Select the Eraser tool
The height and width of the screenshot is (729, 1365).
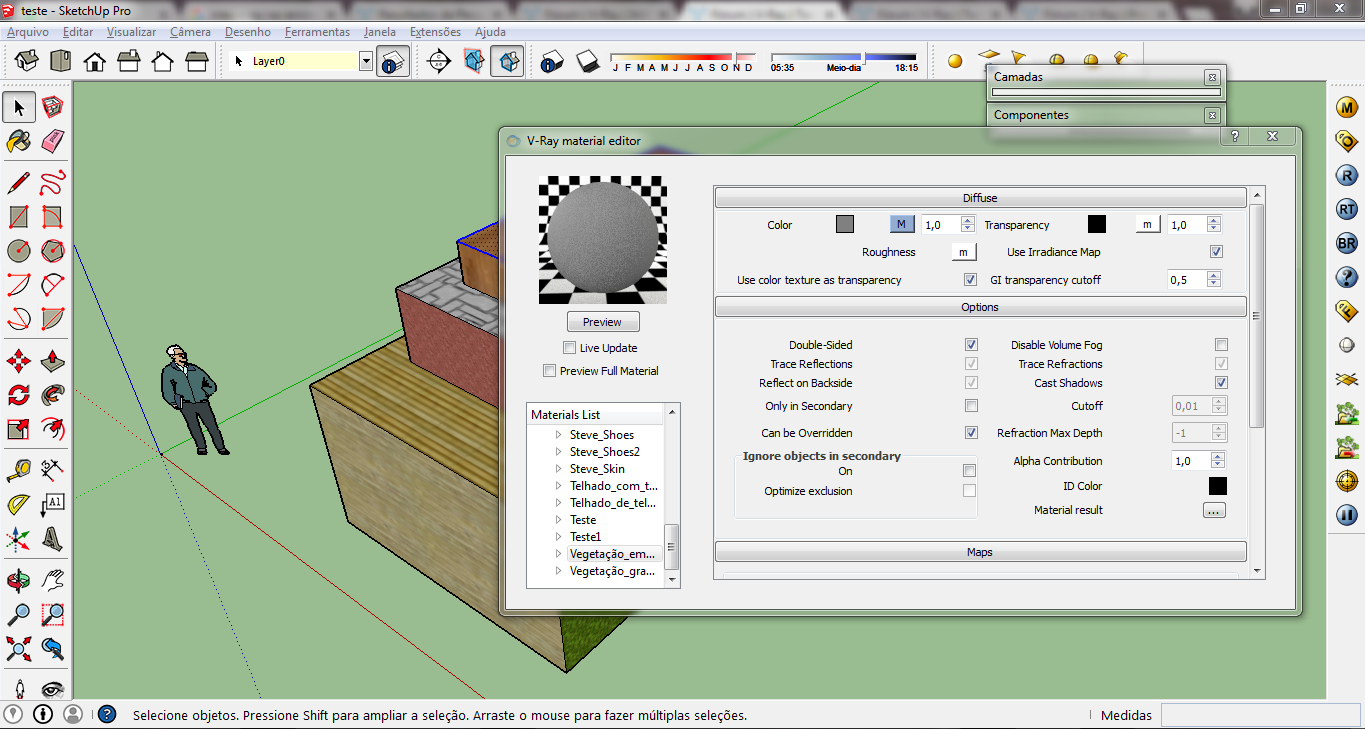point(53,142)
